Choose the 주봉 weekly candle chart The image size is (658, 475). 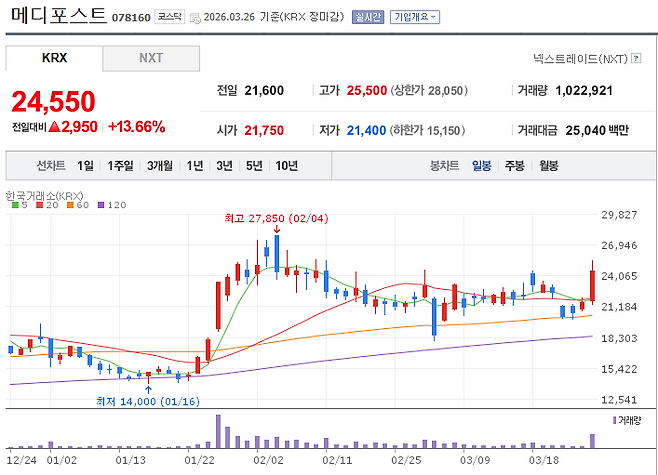click(x=514, y=166)
